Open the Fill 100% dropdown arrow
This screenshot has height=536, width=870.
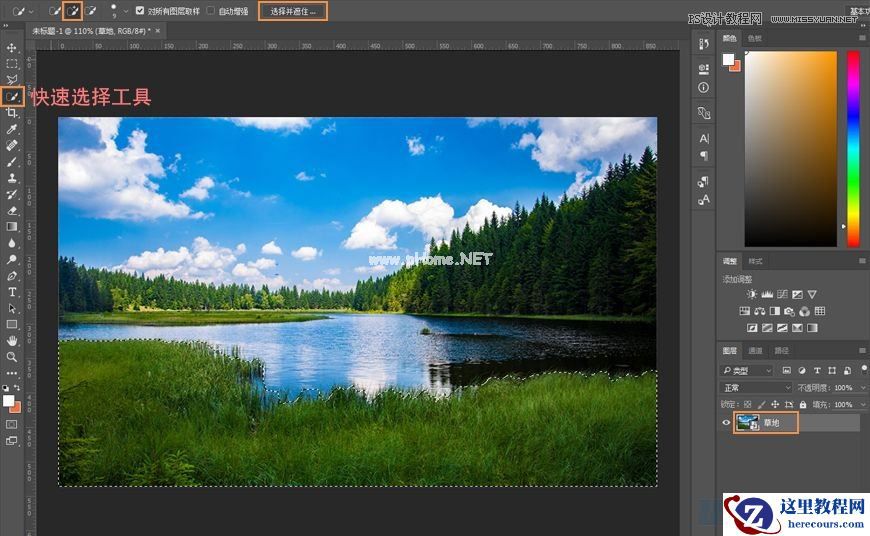pyautogui.click(x=863, y=404)
